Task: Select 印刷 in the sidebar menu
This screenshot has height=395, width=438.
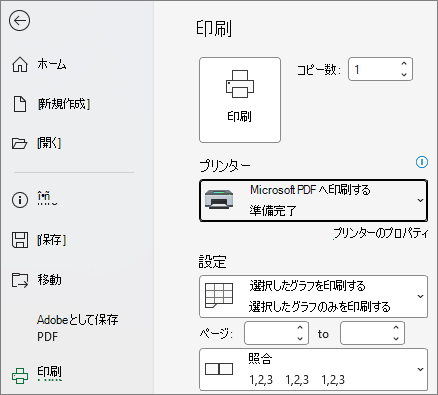Action: pyautogui.click(x=49, y=372)
